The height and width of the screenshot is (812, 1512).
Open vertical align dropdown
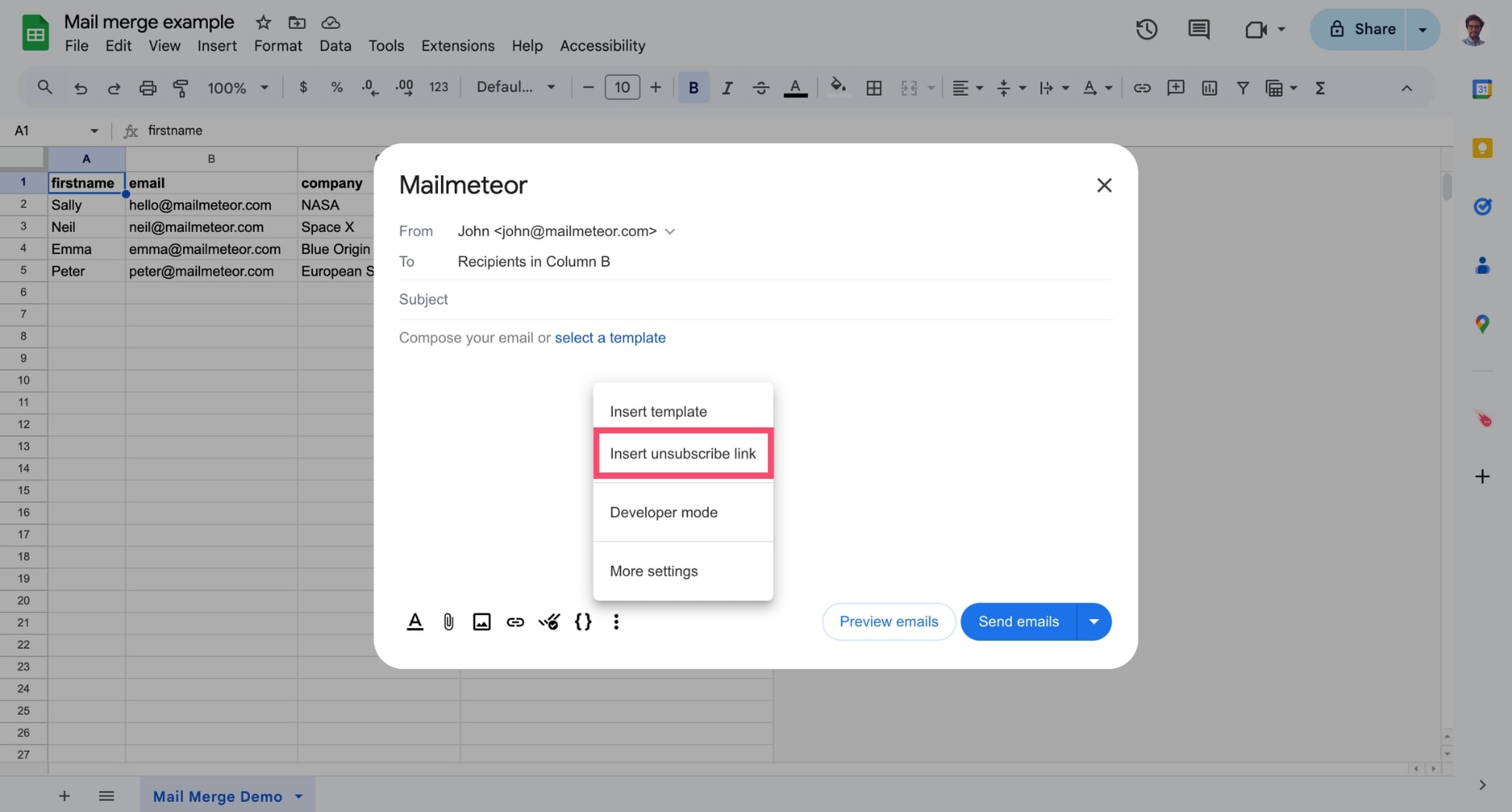(1011, 88)
